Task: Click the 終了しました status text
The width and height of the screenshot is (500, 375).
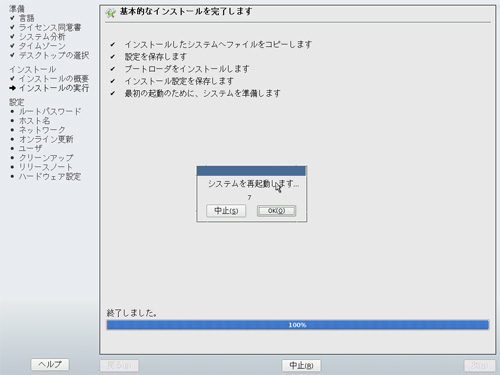Action: coord(132,313)
